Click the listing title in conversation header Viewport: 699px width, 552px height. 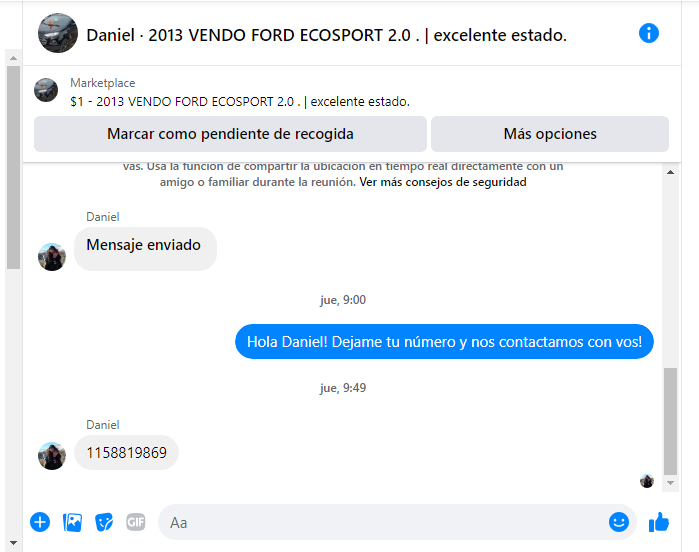point(358,35)
